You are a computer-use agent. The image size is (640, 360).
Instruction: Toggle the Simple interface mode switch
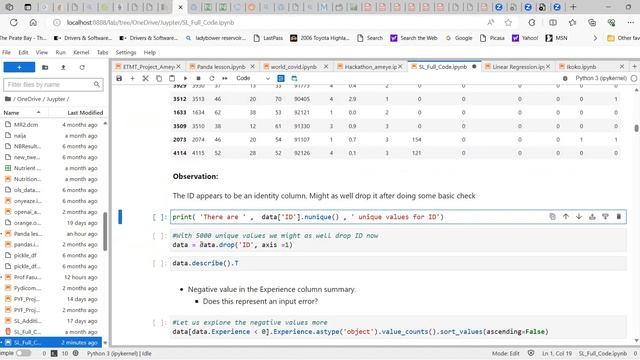[23, 353]
